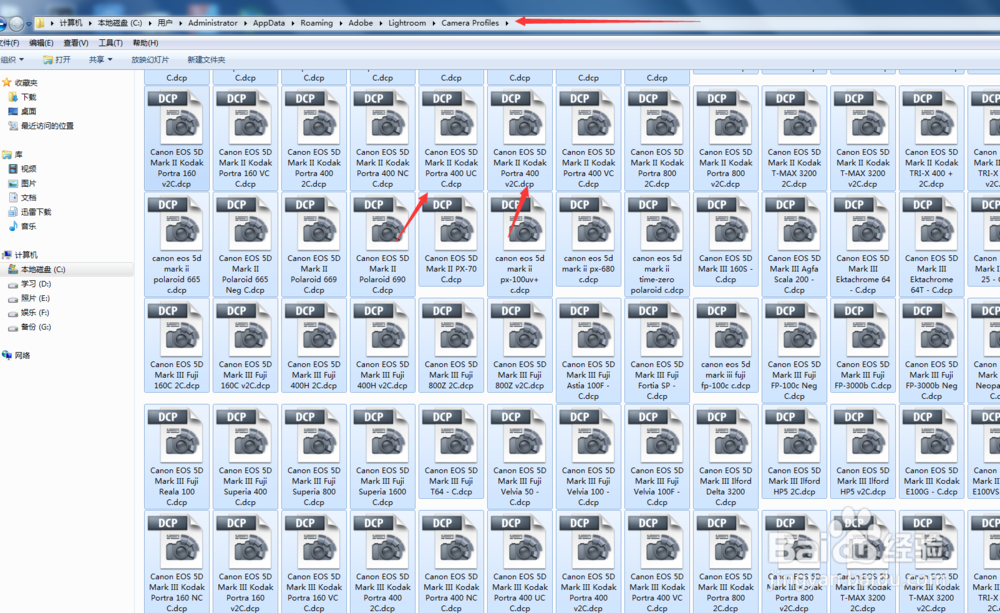The height and width of the screenshot is (613, 1000).
Task: Select Mark III Fuji Velvia 50 - C.dcp file
Action: click(520, 456)
